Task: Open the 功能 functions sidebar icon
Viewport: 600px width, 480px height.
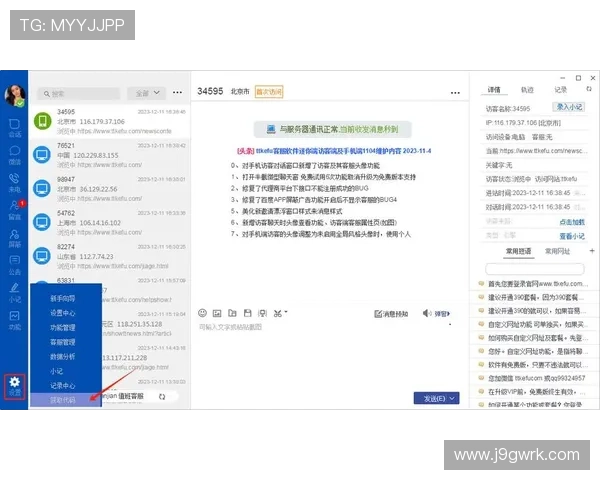Action: click(x=15, y=320)
